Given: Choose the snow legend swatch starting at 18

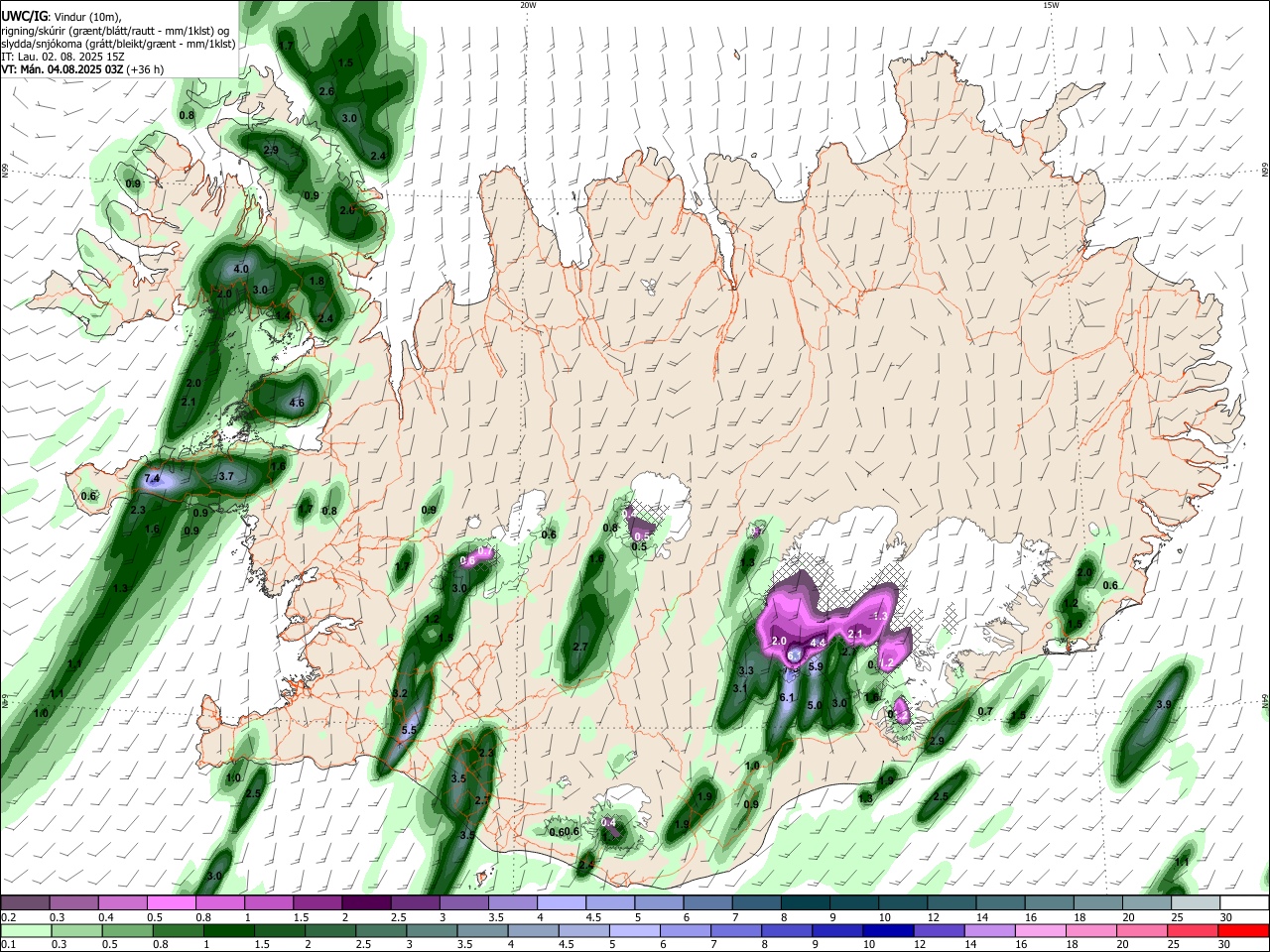Looking at the screenshot, I should click(1098, 903).
